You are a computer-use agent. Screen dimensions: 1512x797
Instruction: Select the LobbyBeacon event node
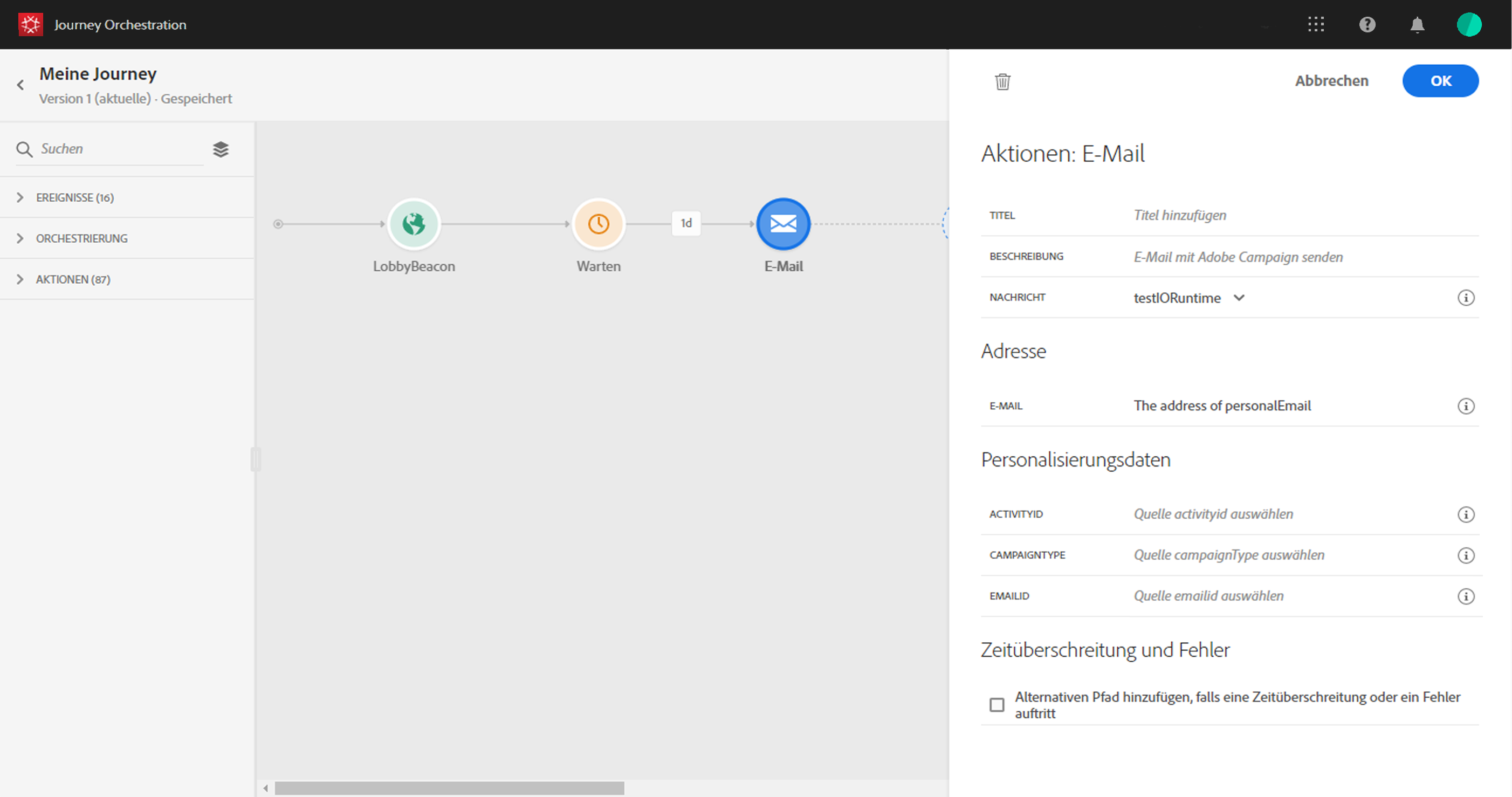point(414,224)
